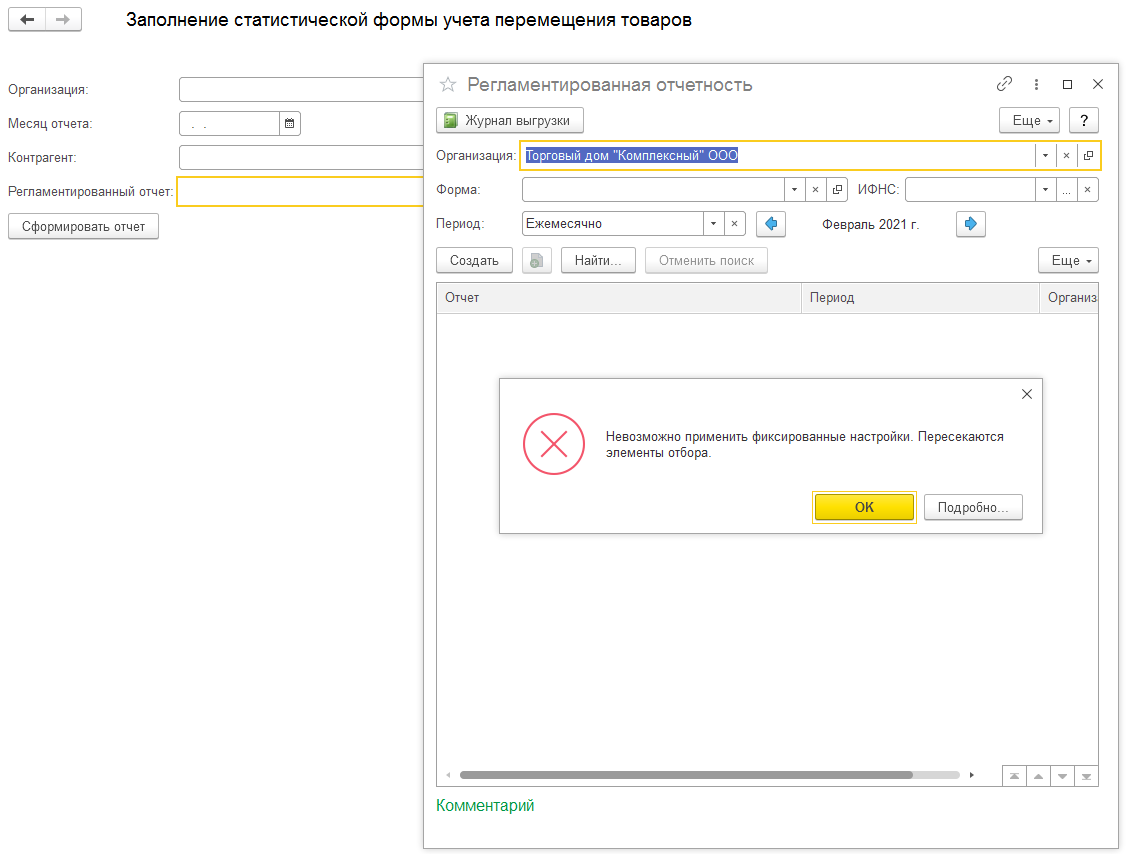Open calendar picker for Месяц отчета
Image resolution: width=1131 pixels, height=854 pixels.
[x=289, y=123]
